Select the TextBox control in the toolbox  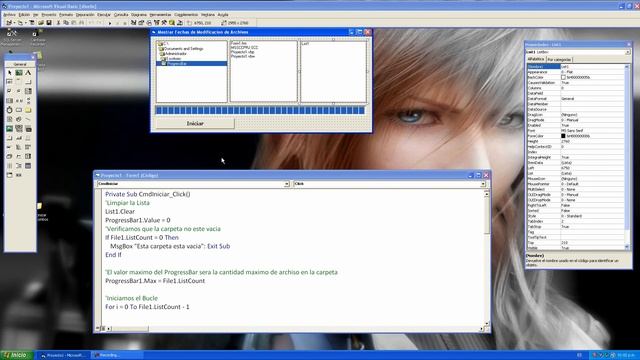click(9, 82)
